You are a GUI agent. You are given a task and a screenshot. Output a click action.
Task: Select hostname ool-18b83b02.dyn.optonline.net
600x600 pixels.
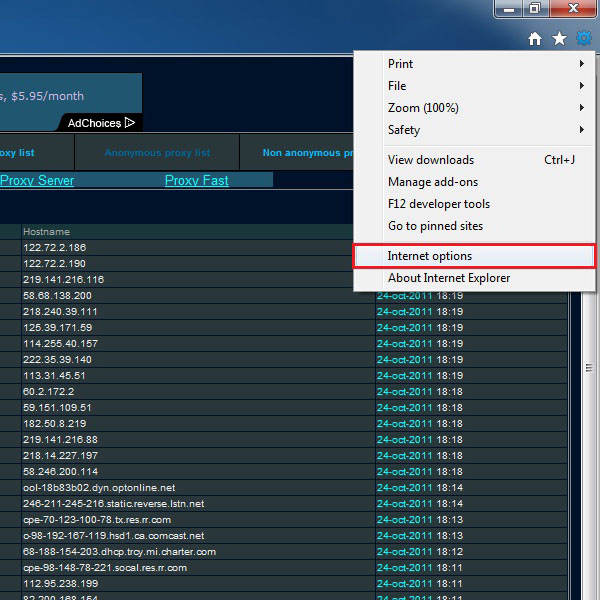pos(99,488)
